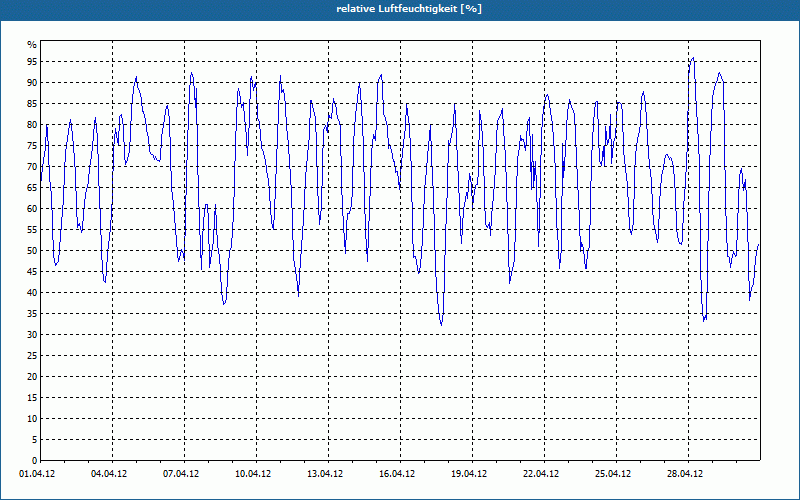The height and width of the screenshot is (500, 800).
Task: Click the date label 19.04.12
Action: point(469,474)
